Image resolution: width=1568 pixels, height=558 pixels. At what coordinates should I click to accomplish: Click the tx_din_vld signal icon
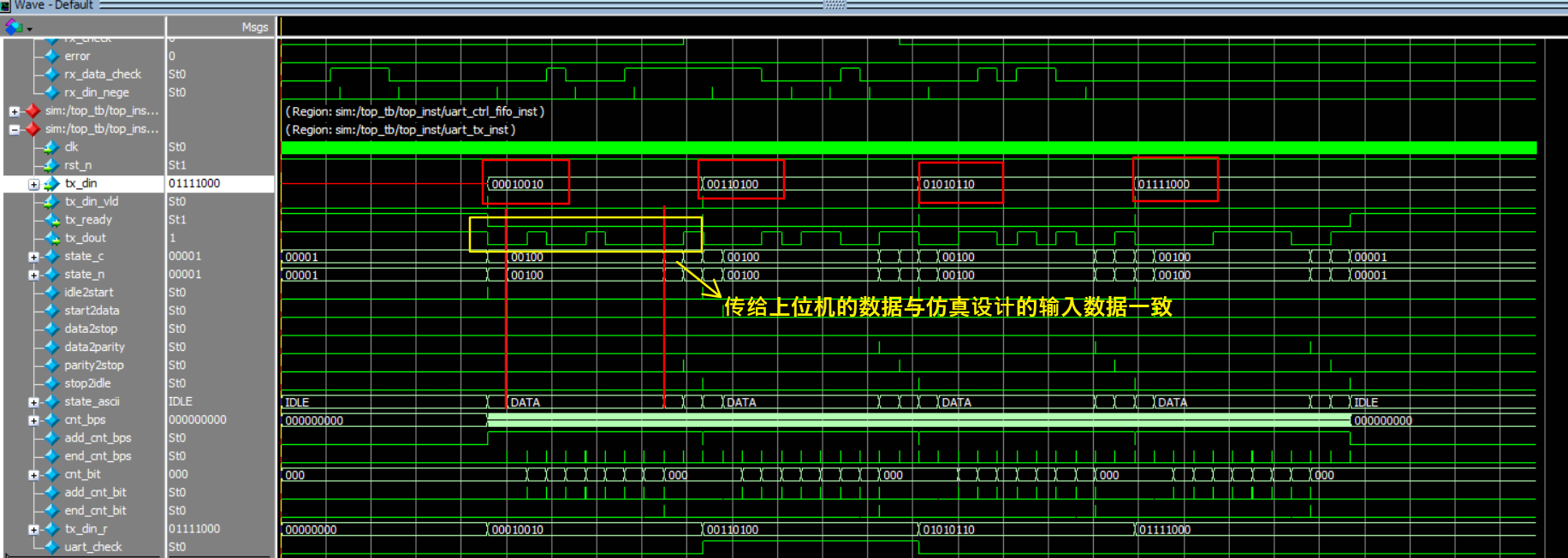(x=51, y=202)
